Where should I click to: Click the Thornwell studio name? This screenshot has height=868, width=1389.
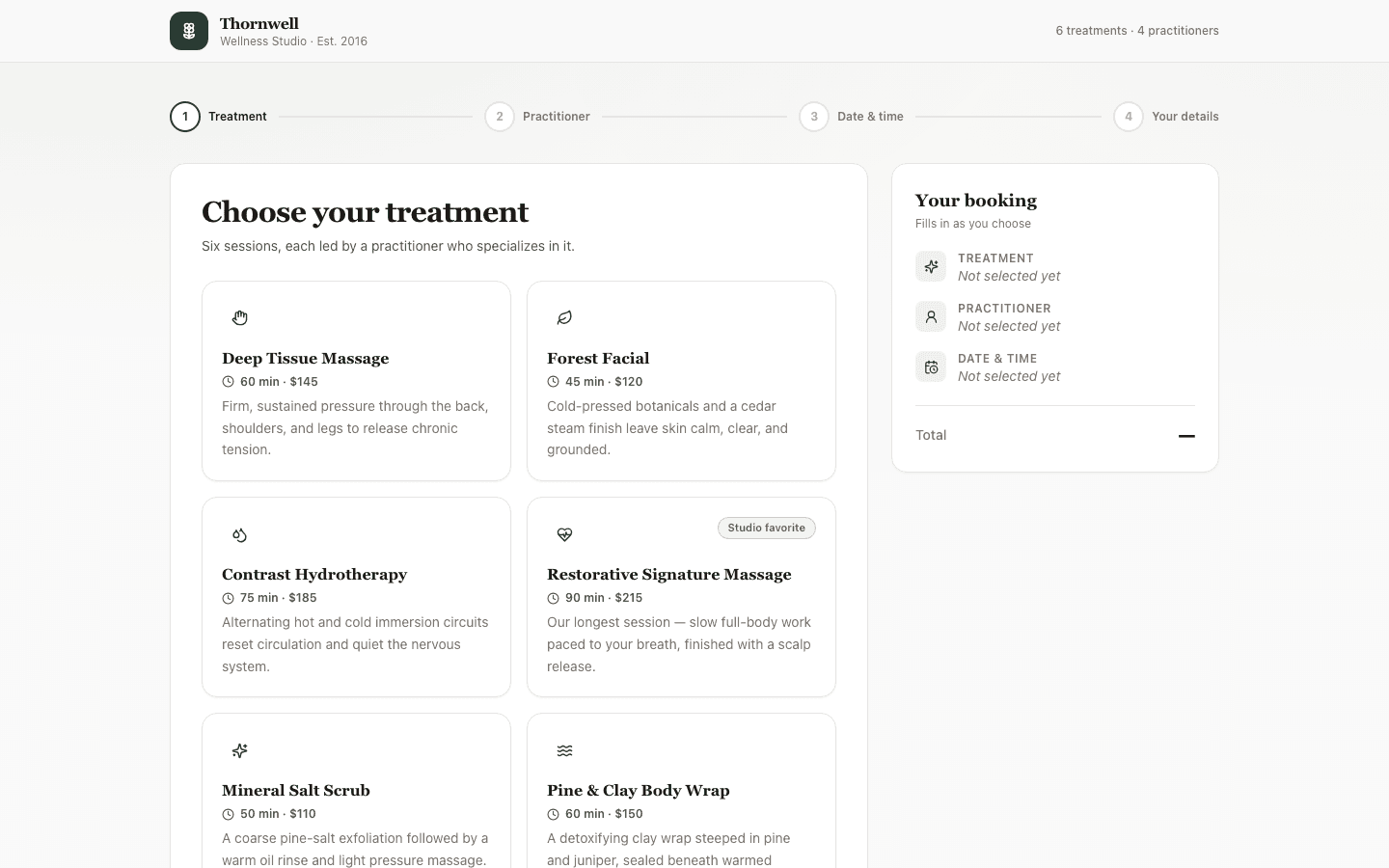click(x=259, y=23)
